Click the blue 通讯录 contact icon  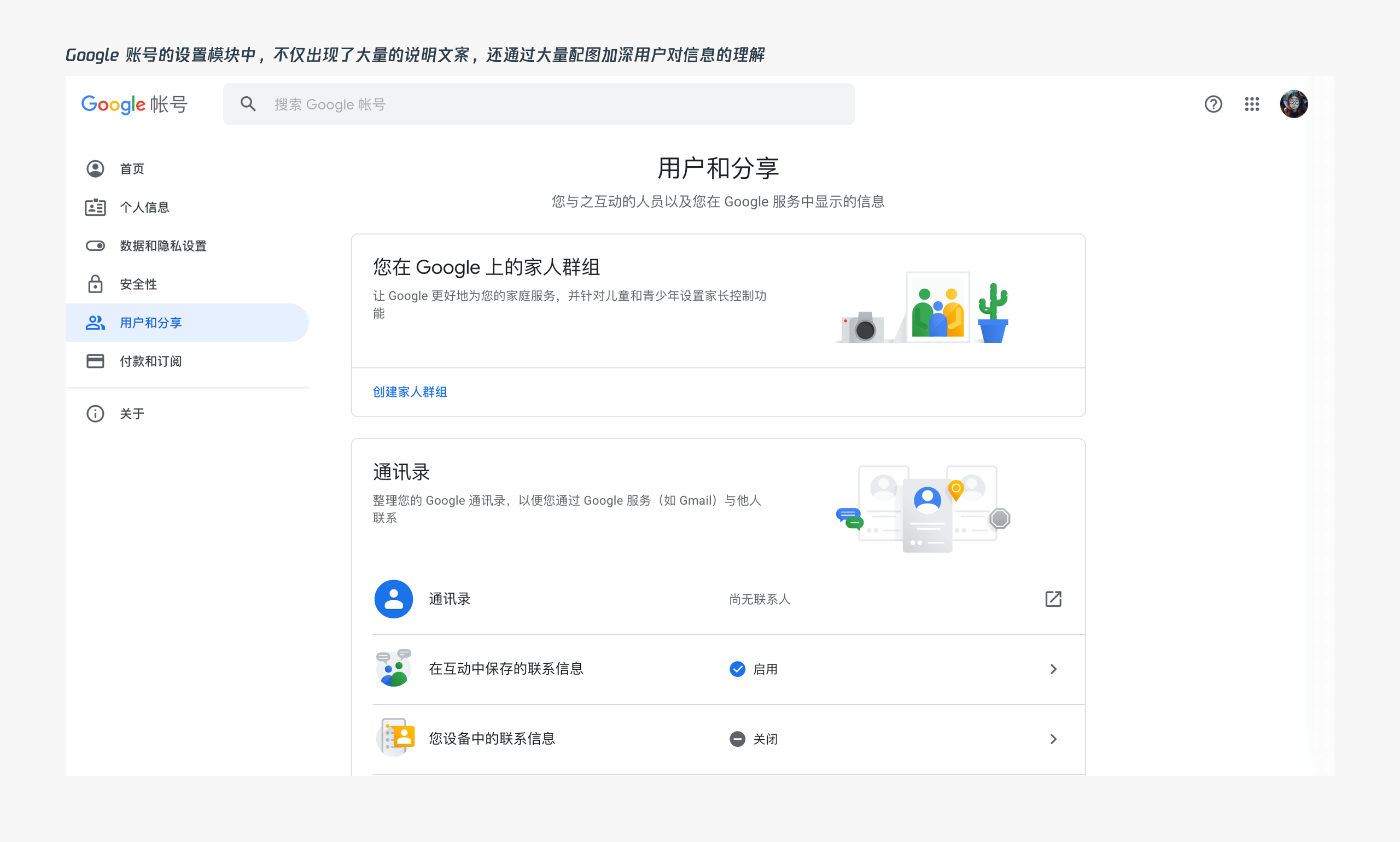coord(393,599)
